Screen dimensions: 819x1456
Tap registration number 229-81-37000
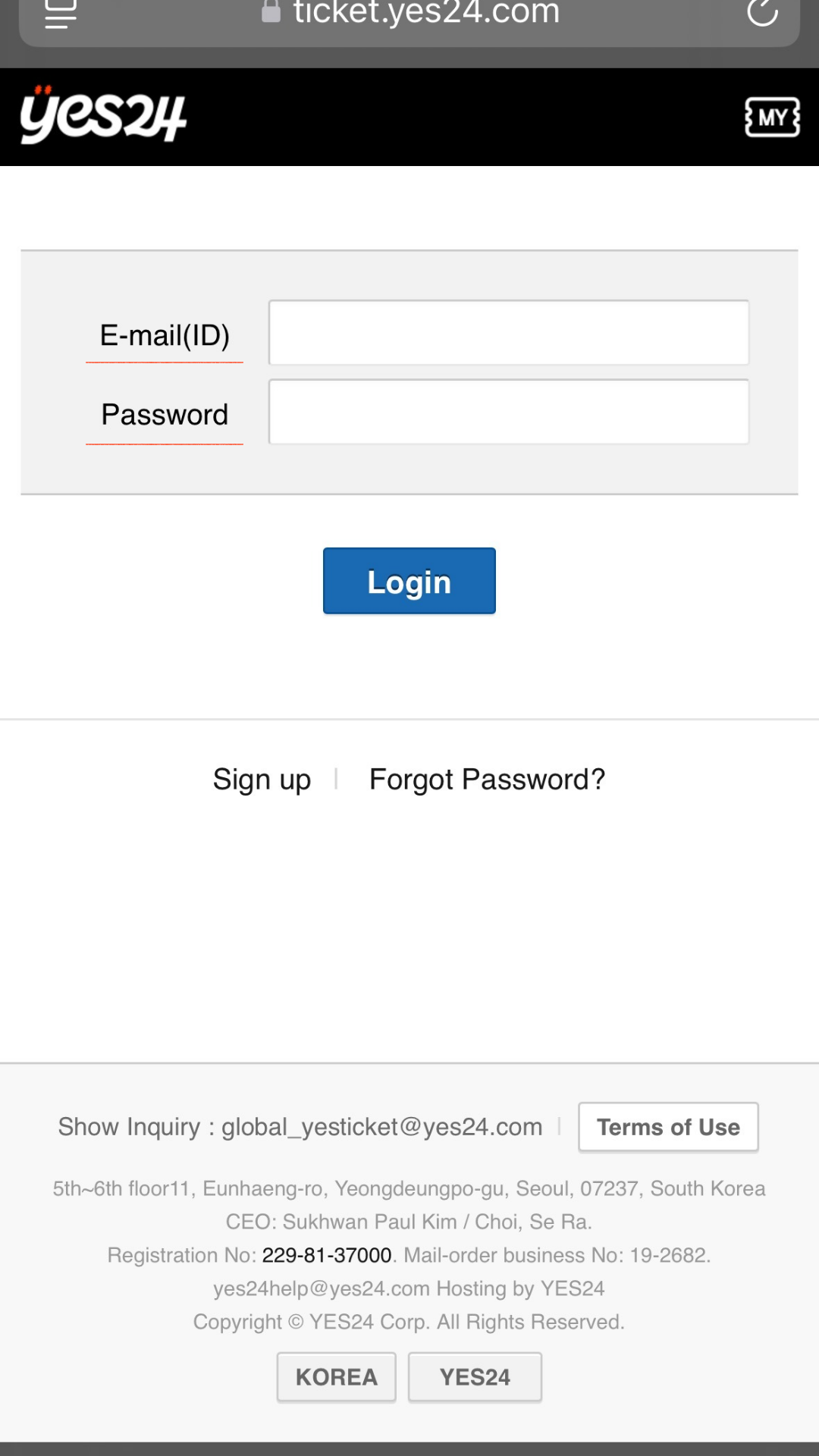(327, 1255)
